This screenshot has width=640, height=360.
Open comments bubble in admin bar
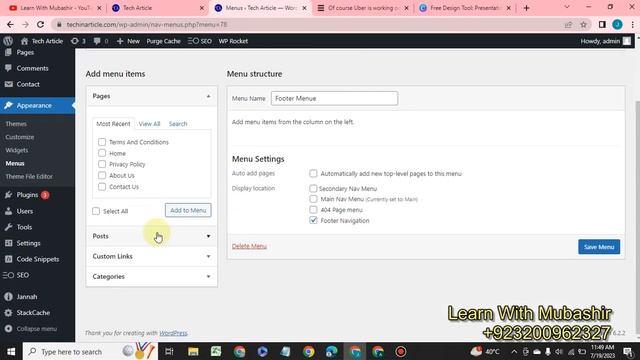97,41
